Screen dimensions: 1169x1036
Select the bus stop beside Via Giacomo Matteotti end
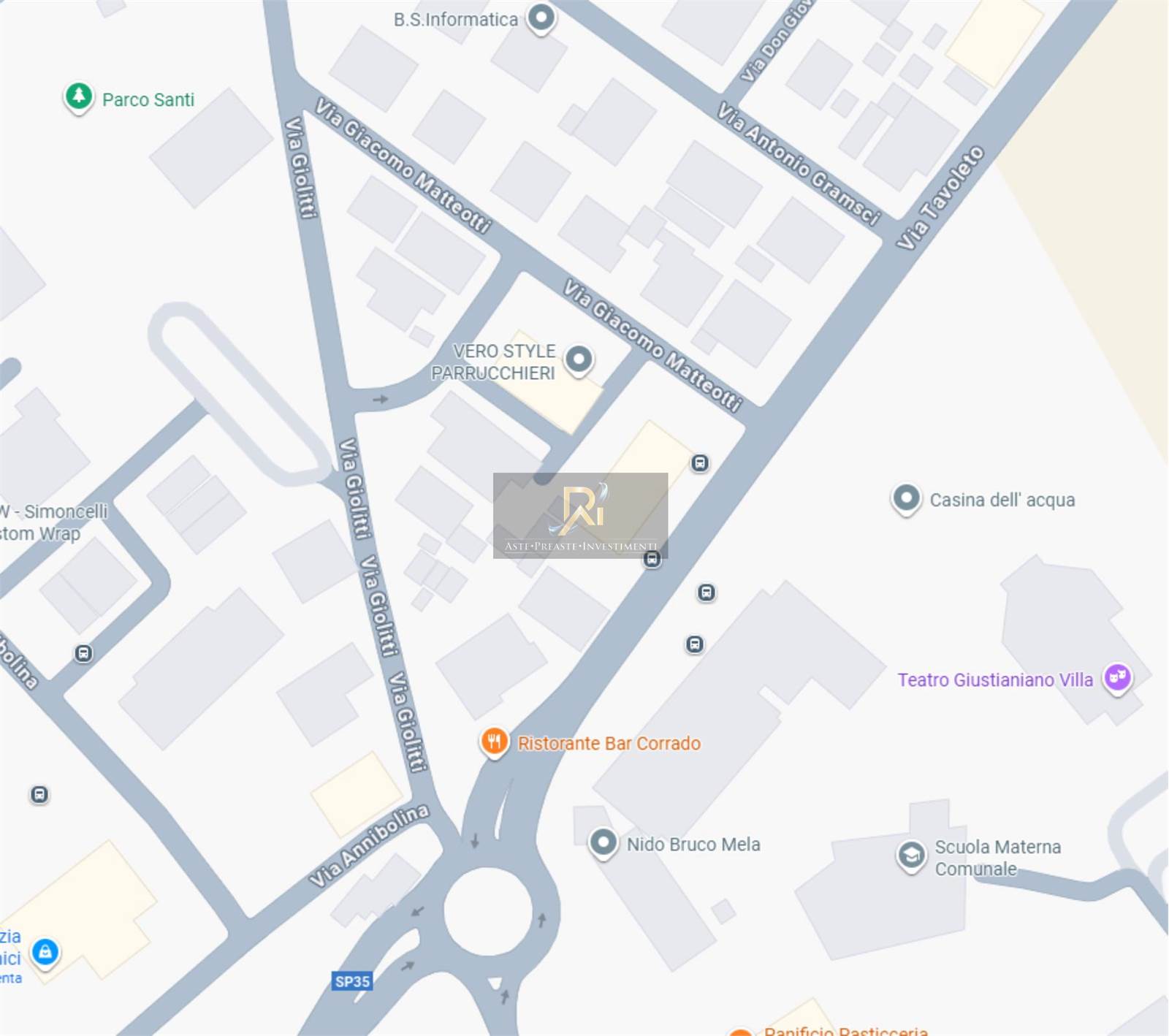[x=700, y=463]
